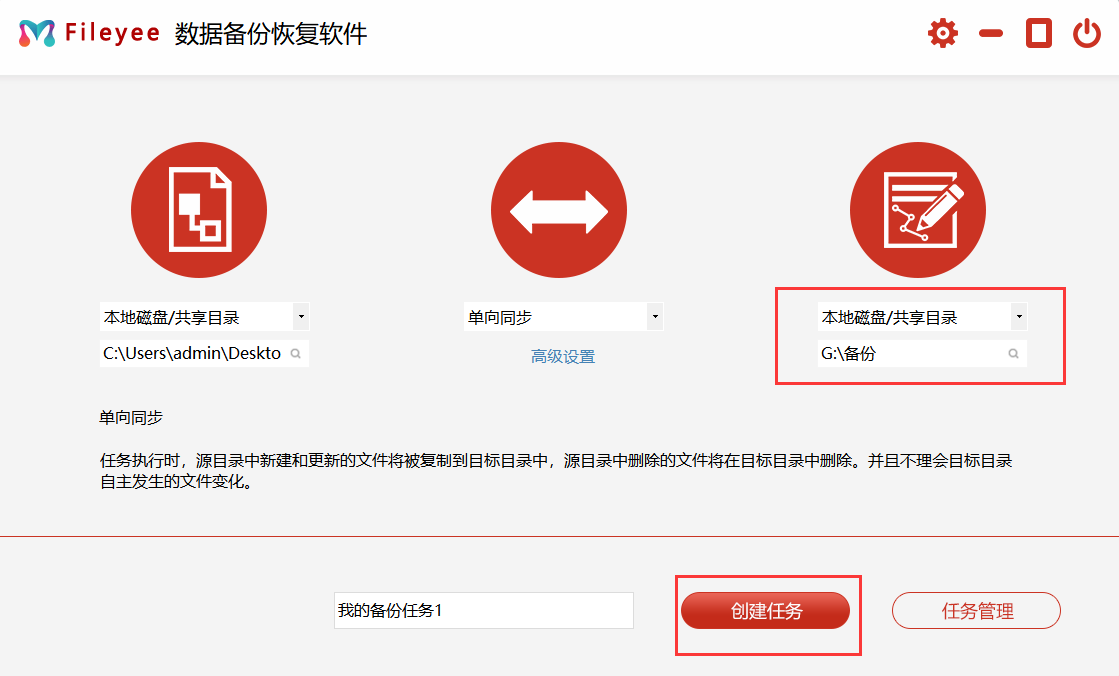This screenshot has height=676, width=1119.
Task: Open the 单向同步 sync mode dropdown
Action: tap(655, 318)
